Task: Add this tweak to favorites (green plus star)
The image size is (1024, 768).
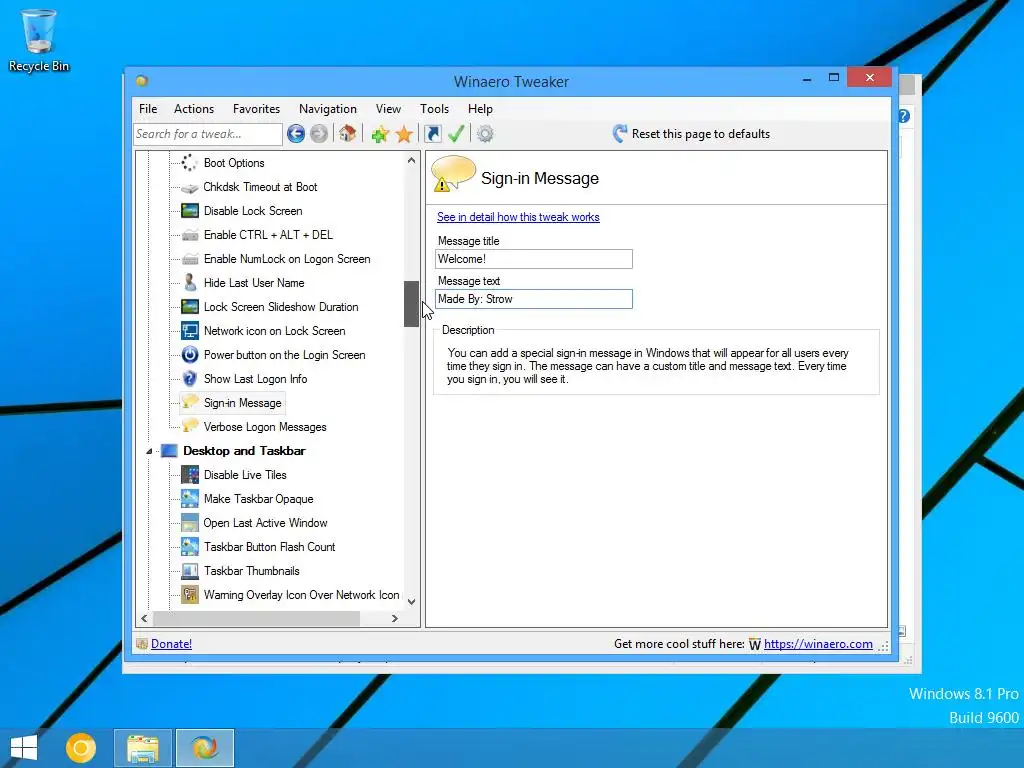Action: [380, 135]
